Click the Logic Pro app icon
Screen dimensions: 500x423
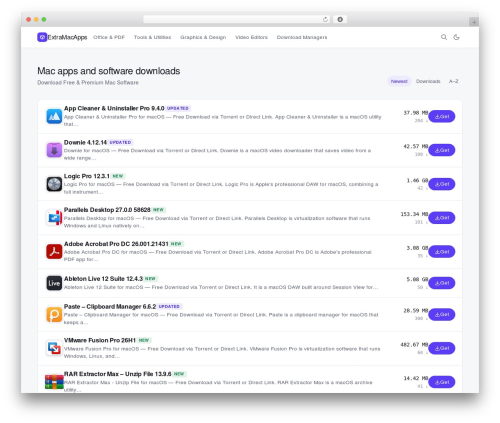coord(54,184)
